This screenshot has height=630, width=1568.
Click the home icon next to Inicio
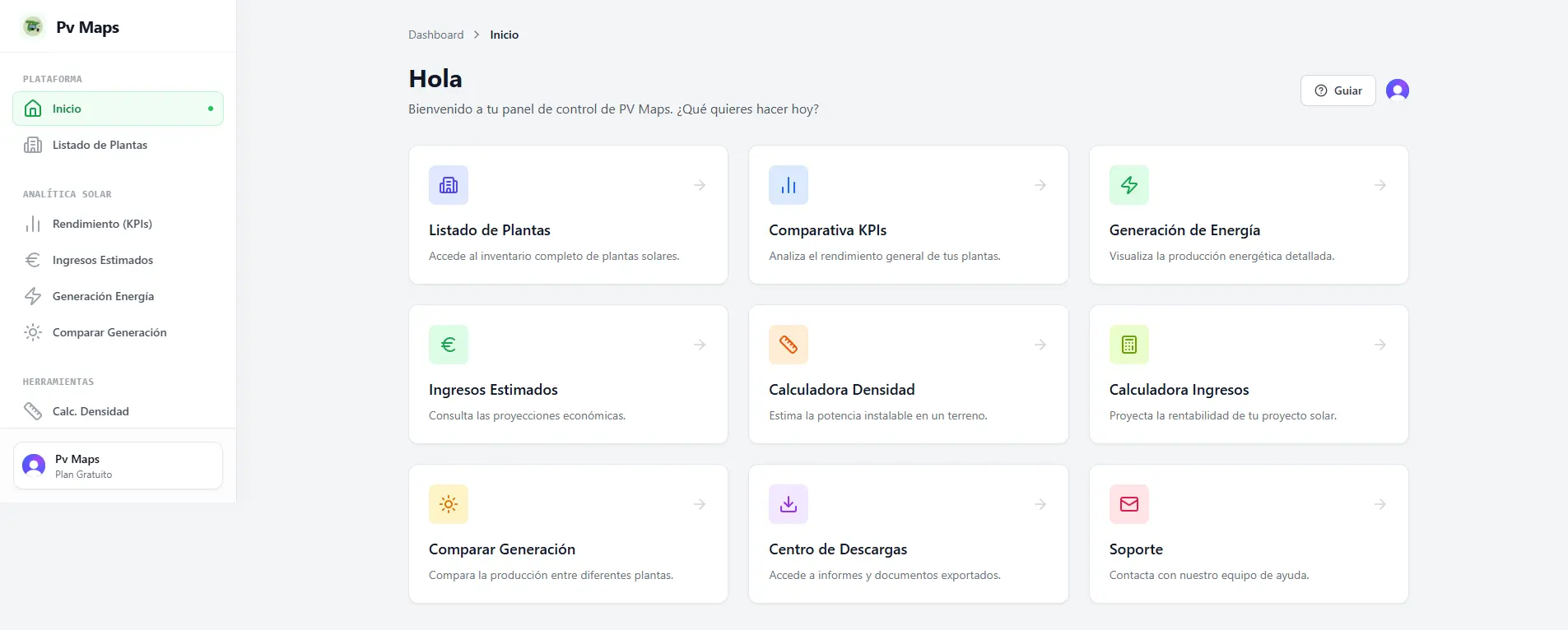(33, 109)
